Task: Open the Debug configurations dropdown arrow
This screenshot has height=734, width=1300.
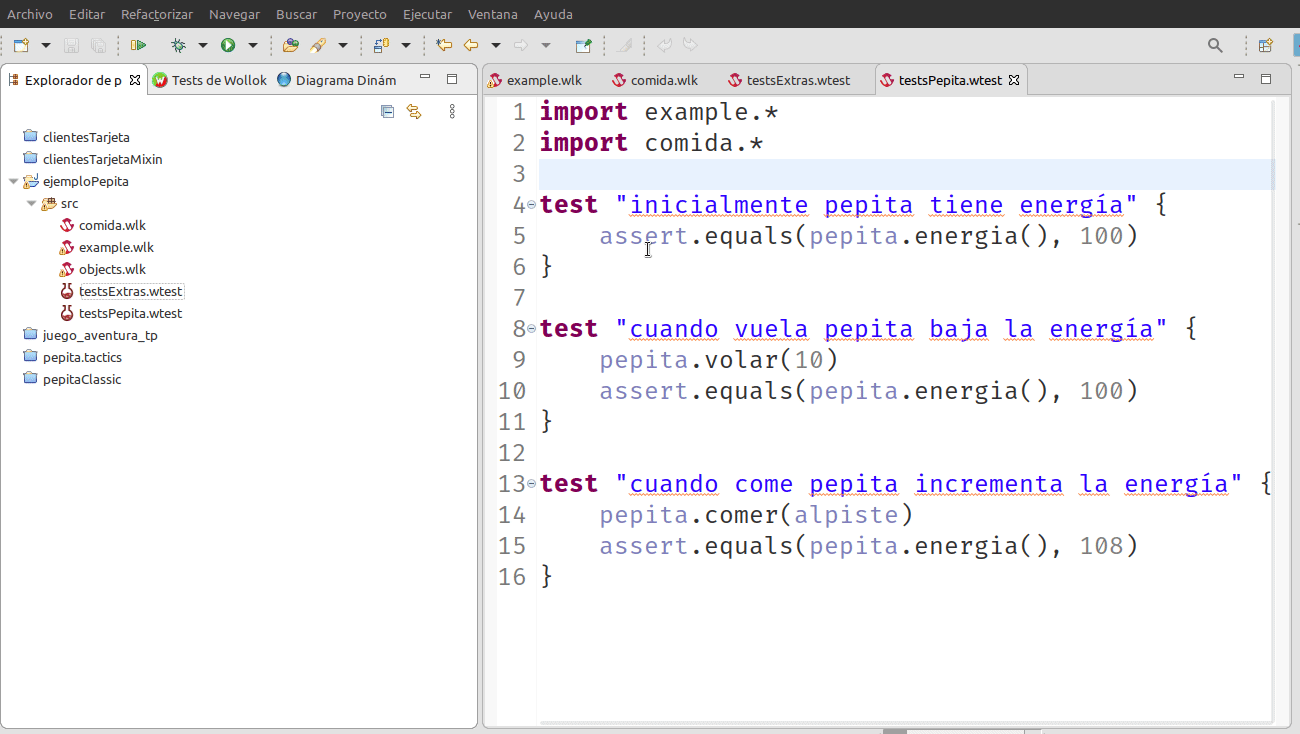Action: (203, 45)
